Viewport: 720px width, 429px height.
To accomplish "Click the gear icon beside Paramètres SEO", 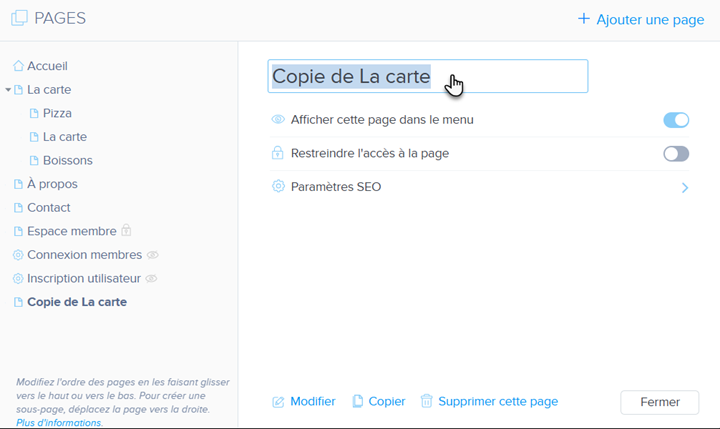I will 279,187.
